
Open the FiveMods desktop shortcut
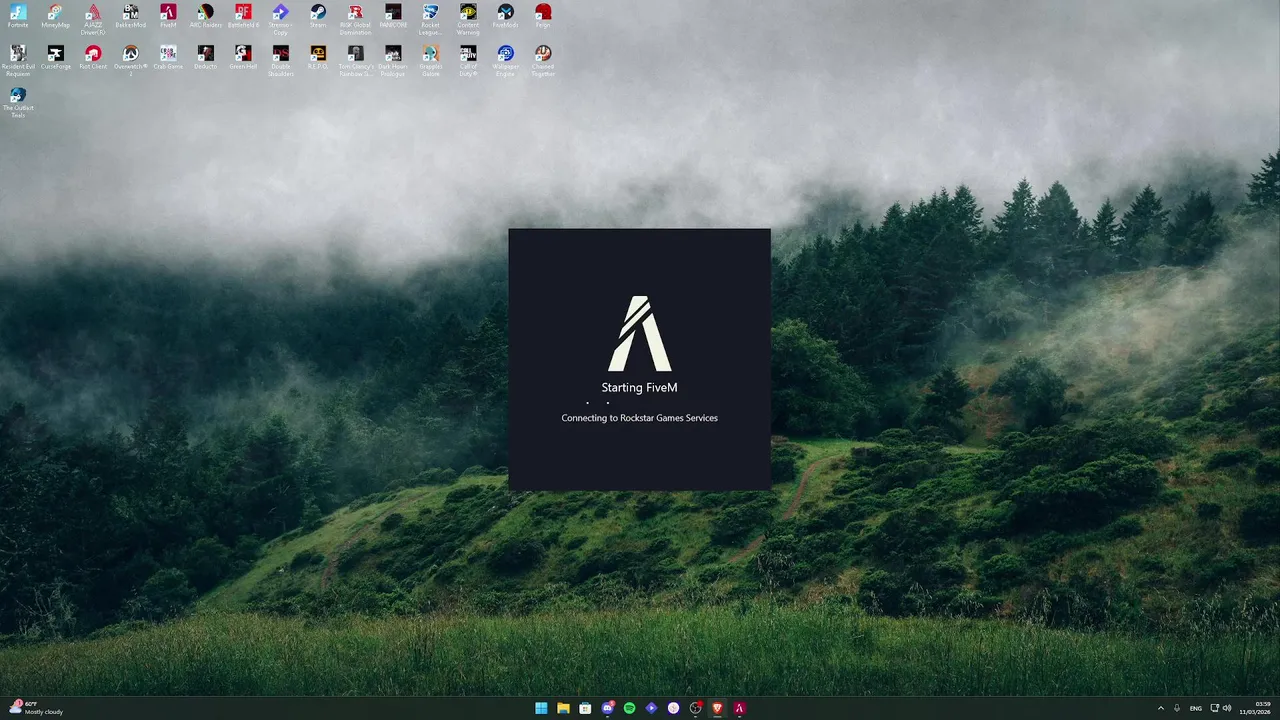pos(505,16)
